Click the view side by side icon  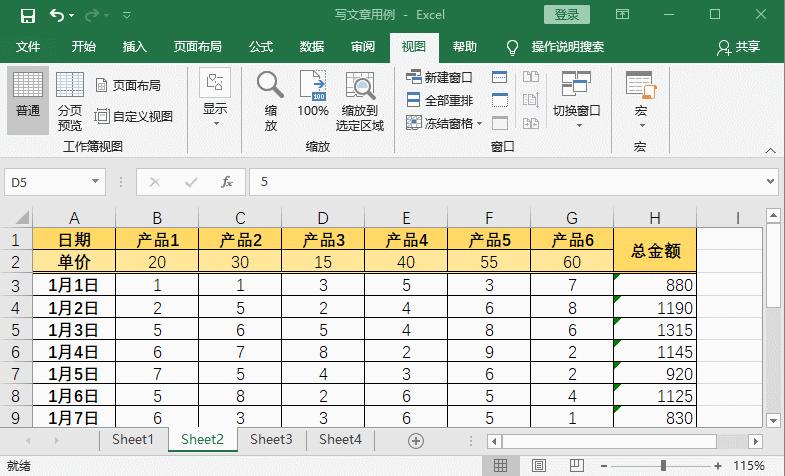coord(531,77)
